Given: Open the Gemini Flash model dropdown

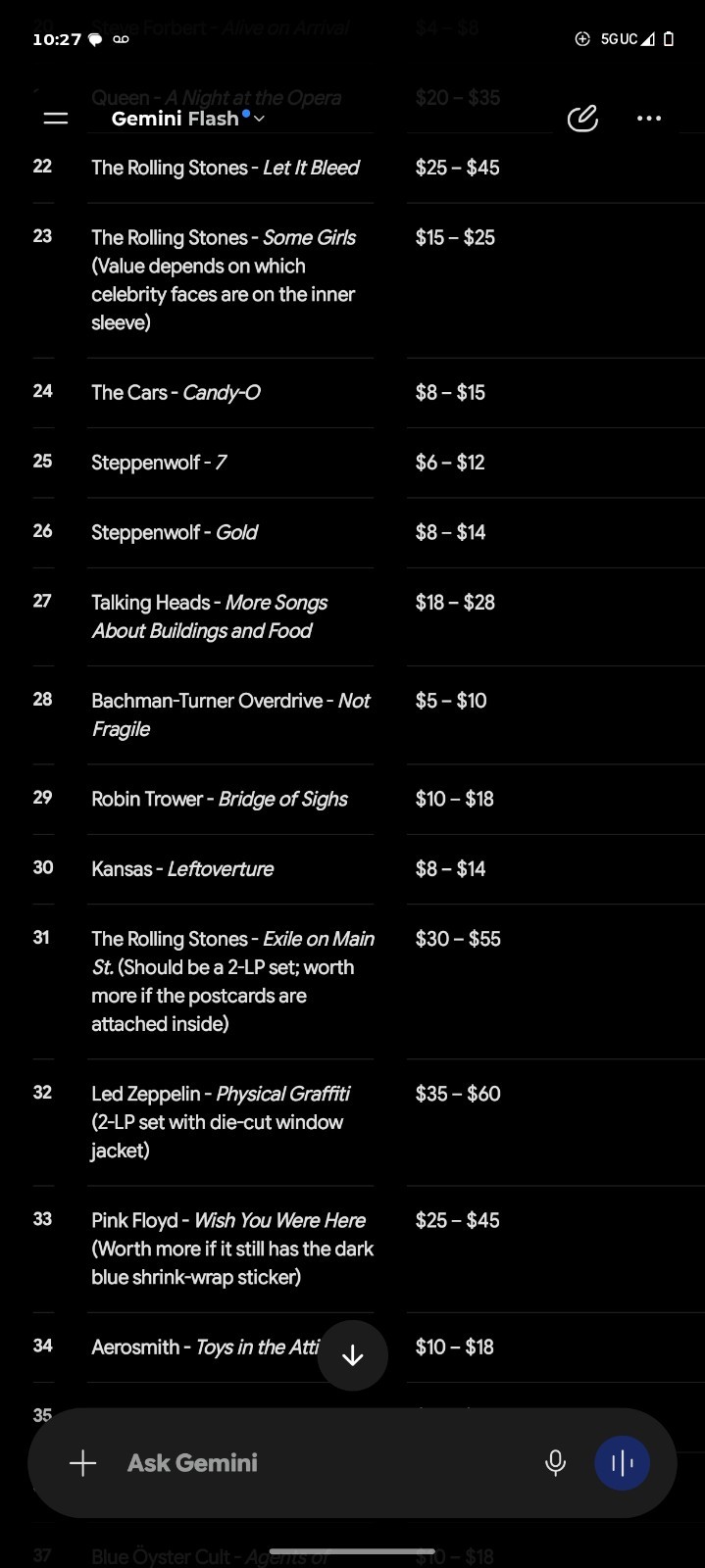Looking at the screenshot, I should pos(188,119).
